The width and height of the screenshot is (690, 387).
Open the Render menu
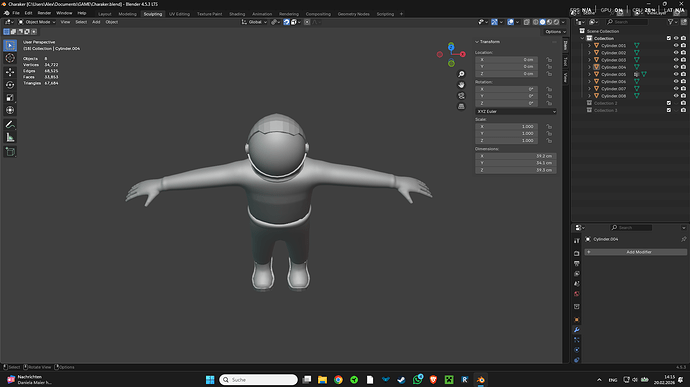pyautogui.click(x=44, y=13)
